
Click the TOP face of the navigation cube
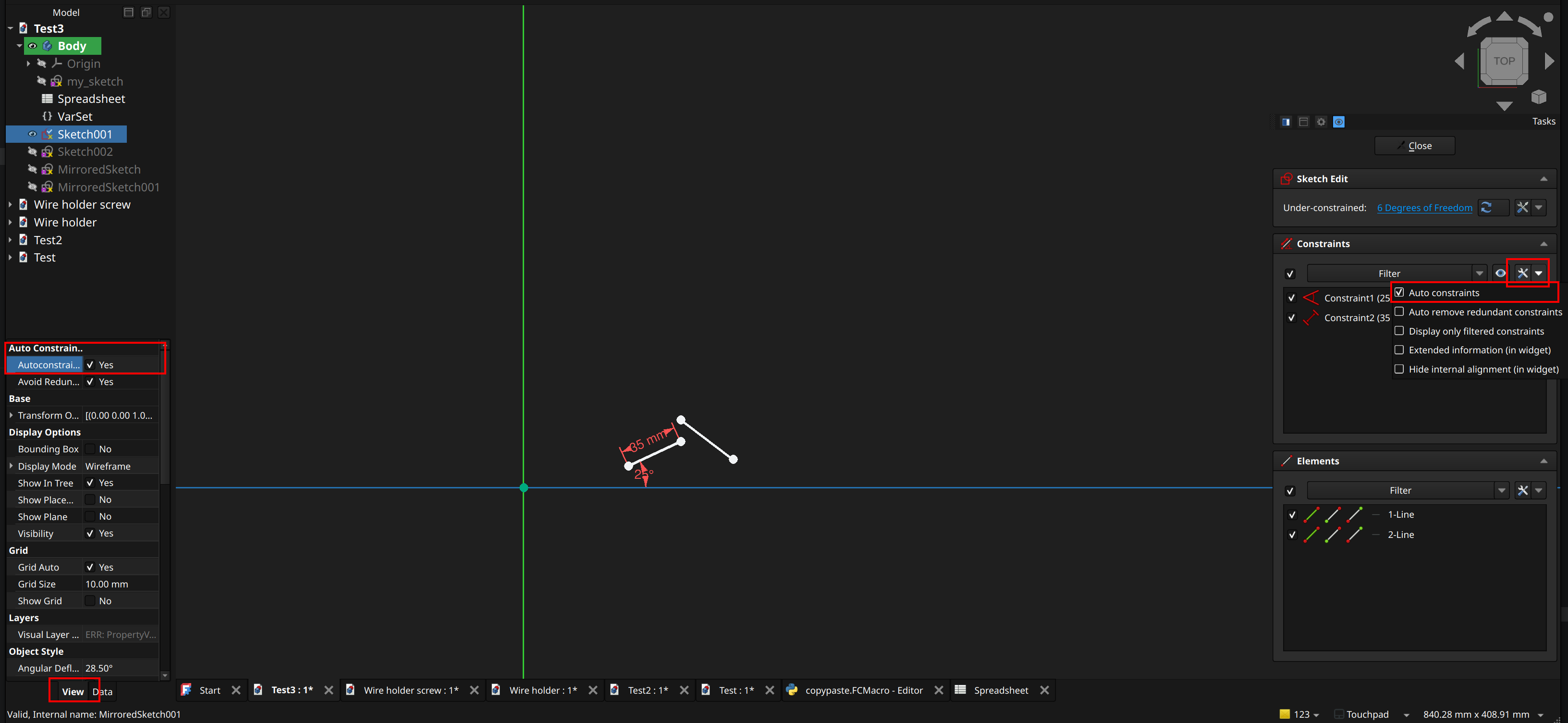click(1504, 61)
